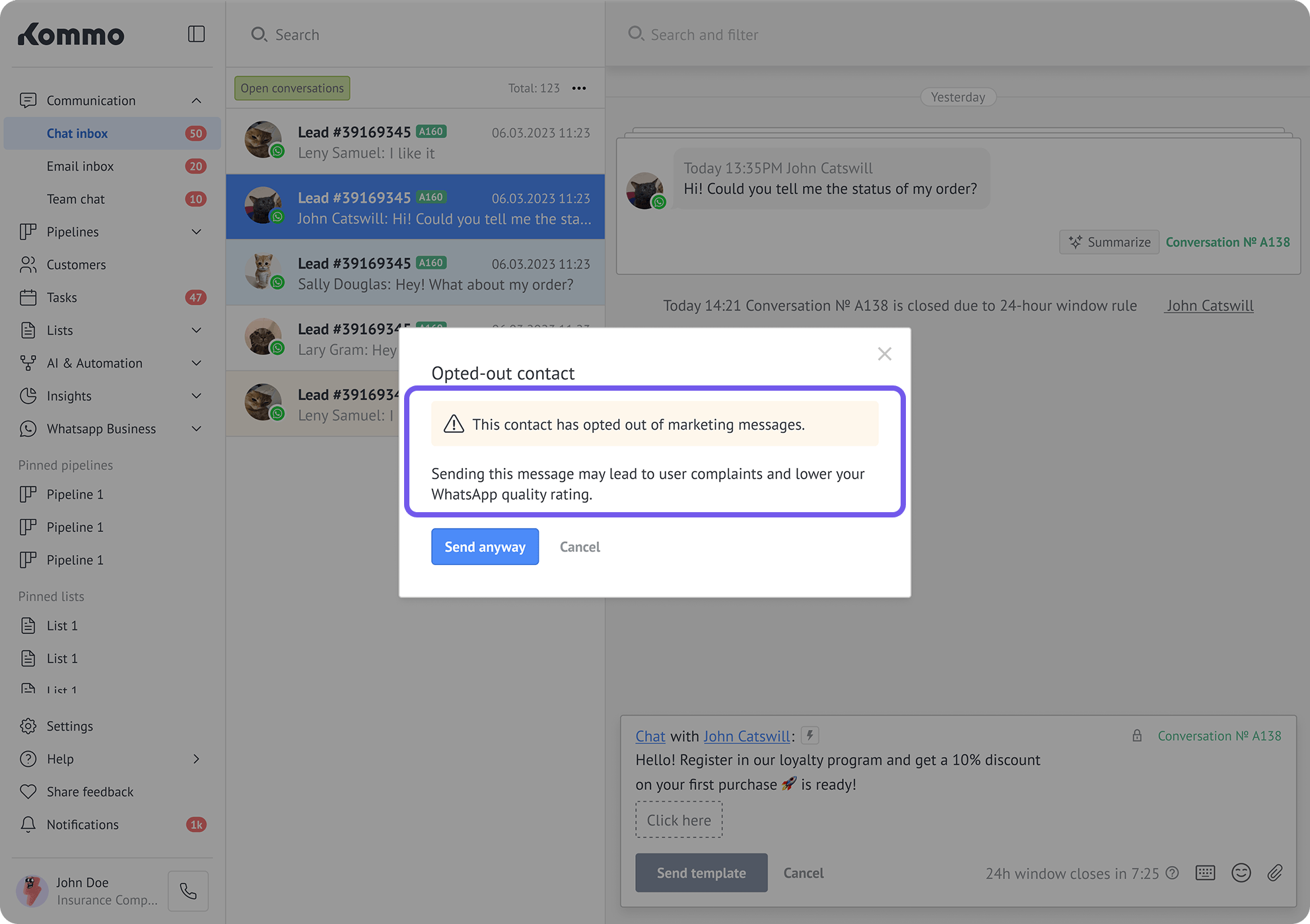Click the Open conversations filter tag
The image size is (1310, 924).
coord(292,88)
